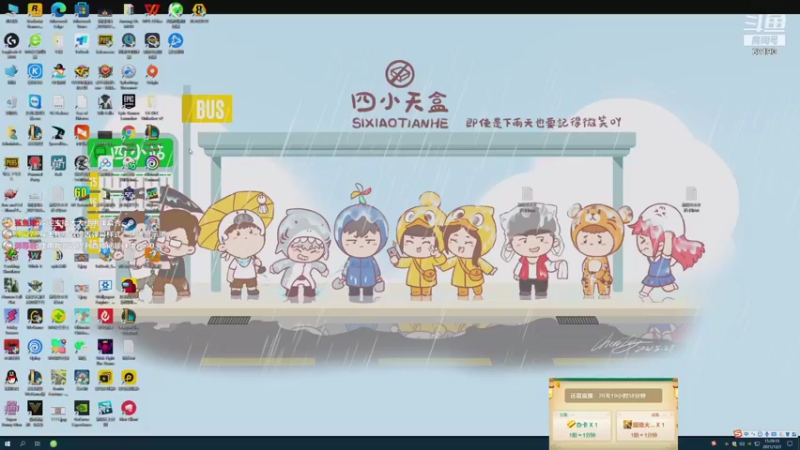Launch the Origin desktop shortcut
This screenshot has height=450, width=800.
point(152,71)
